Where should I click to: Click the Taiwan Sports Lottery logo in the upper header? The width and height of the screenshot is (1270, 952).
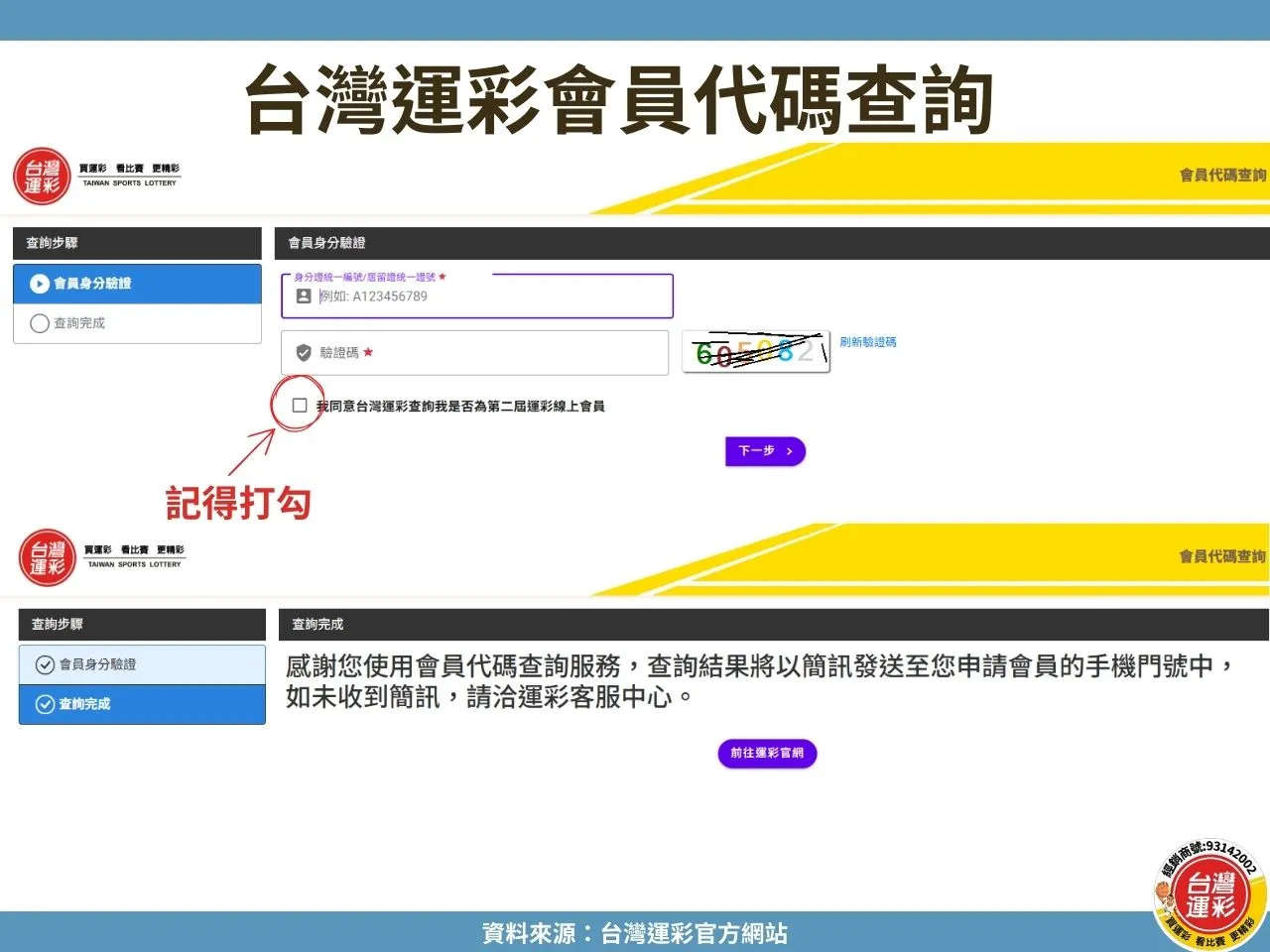43,177
